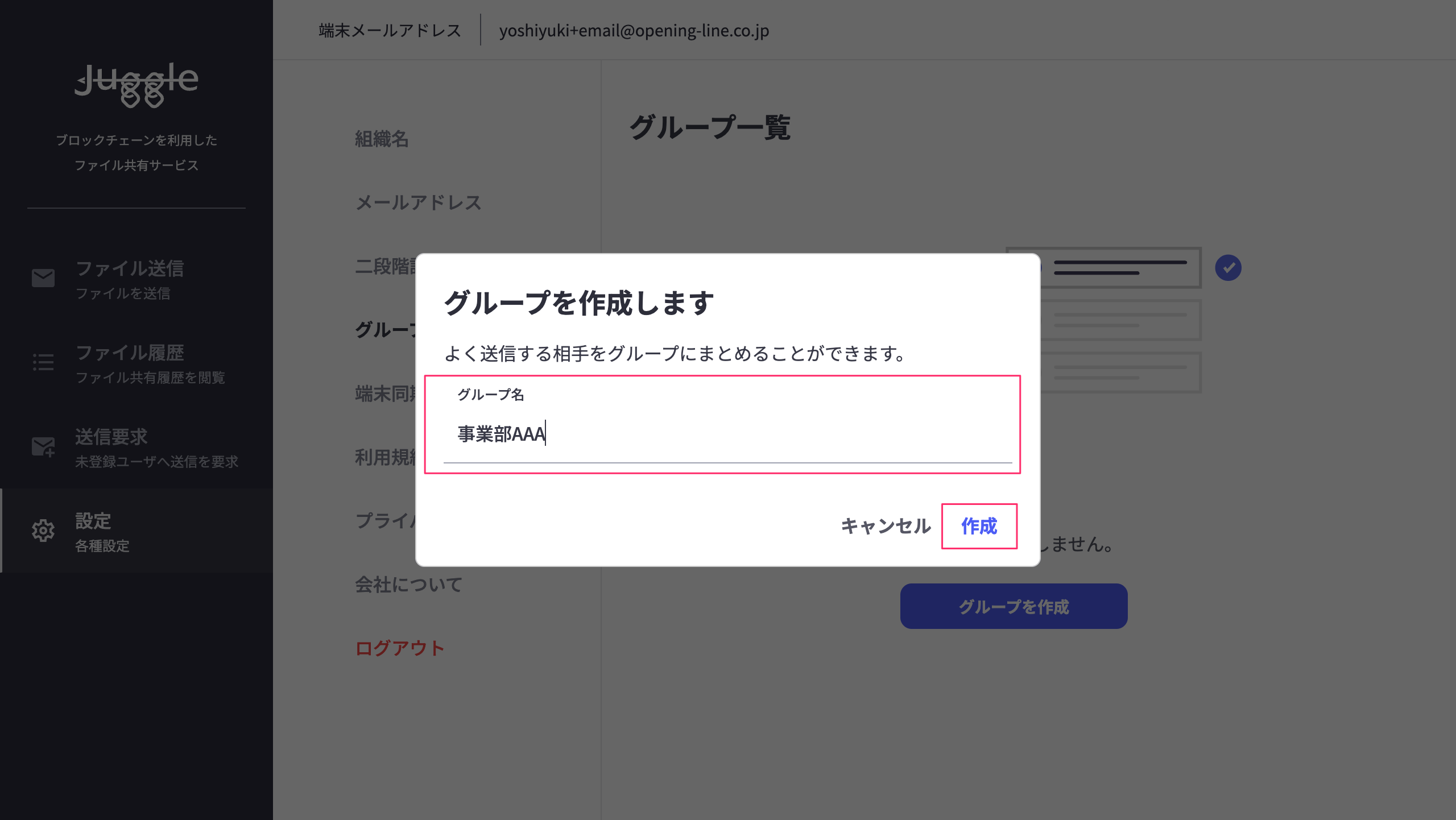Open the ファイル履歴 sidebar menu
Viewport: 1456px width, 820px height.
point(130,363)
